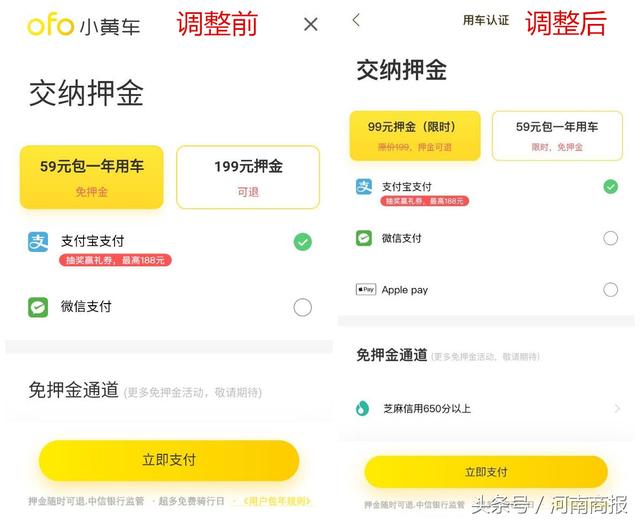Choose the 199元押金 option card
640x522 pixels.
click(x=248, y=177)
